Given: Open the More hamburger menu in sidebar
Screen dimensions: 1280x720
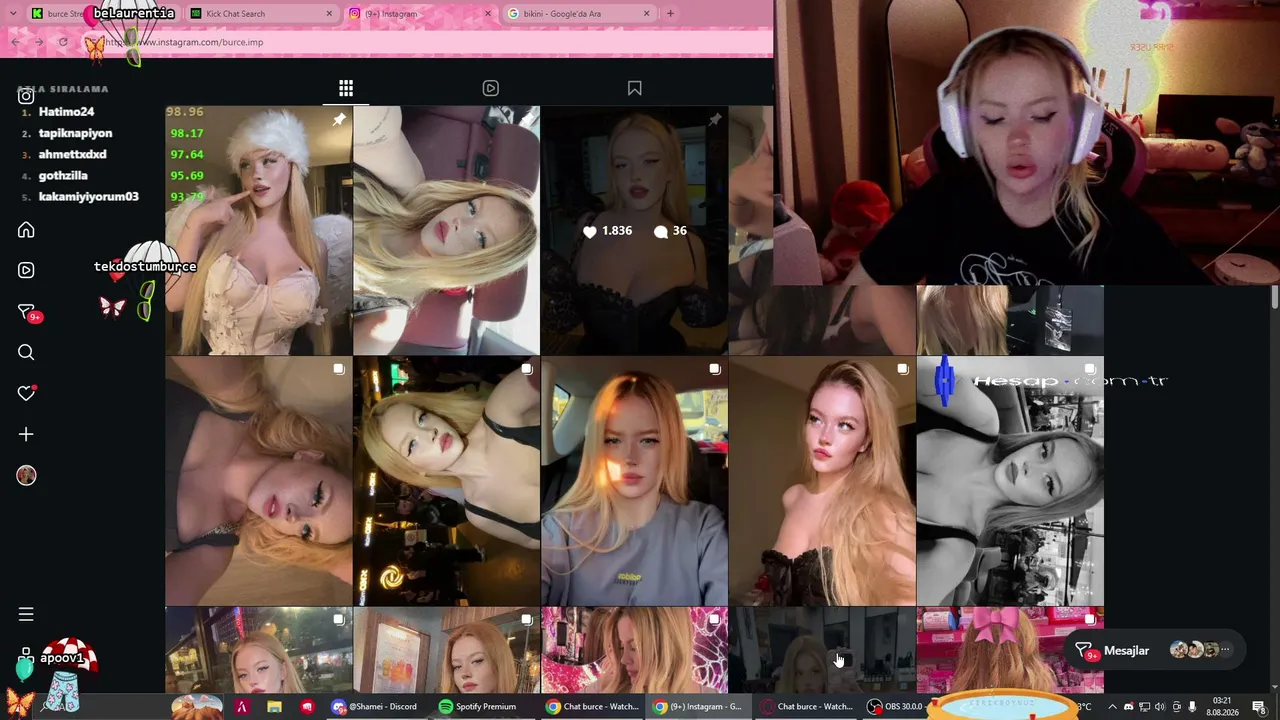Looking at the screenshot, I should (26, 614).
